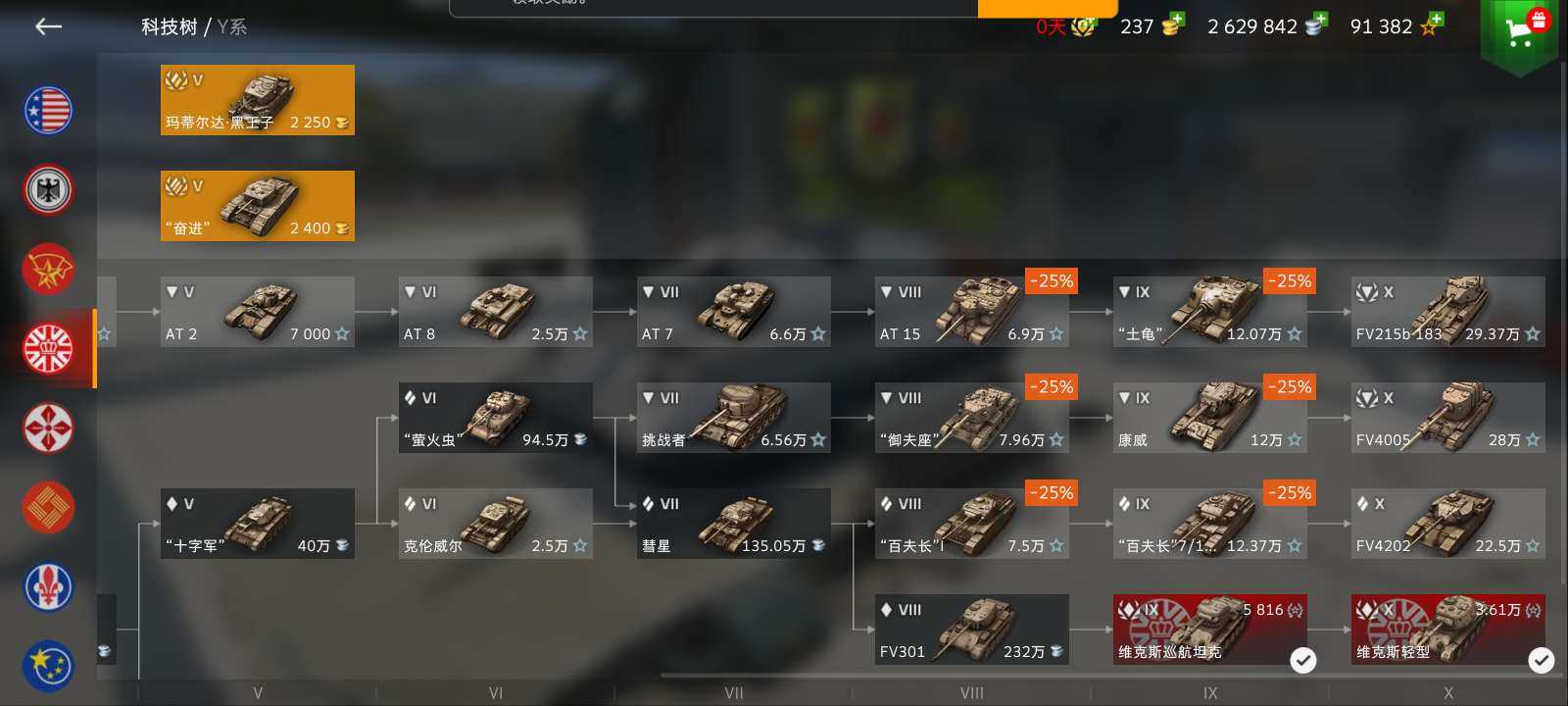1568x706 pixels.
Task: Select the 彗星 tier VII tank
Action: pos(734,524)
